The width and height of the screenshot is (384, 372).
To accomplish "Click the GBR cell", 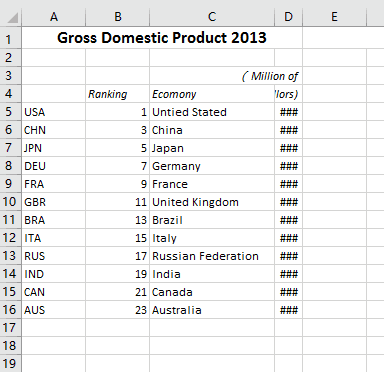I will (x=54, y=202).
